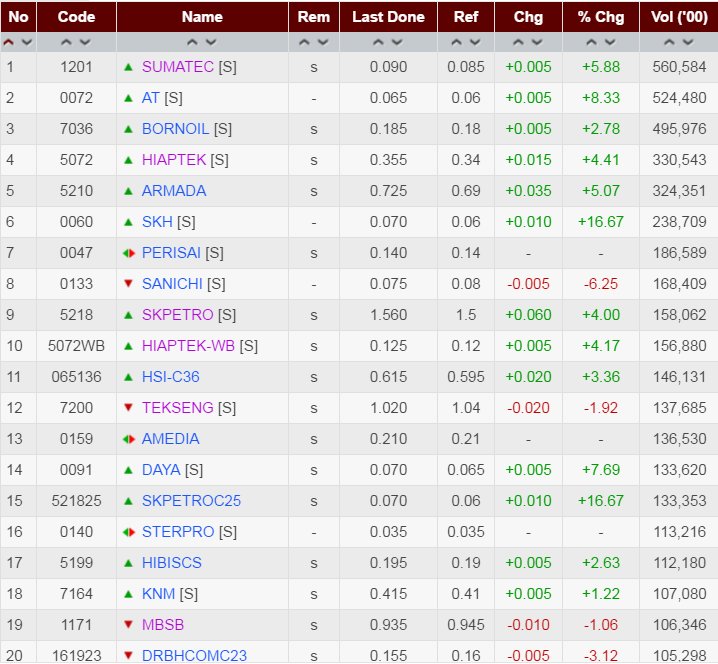Click green up triangle beside SUMATEC
This screenshot has height=664, width=718.
coord(129,67)
